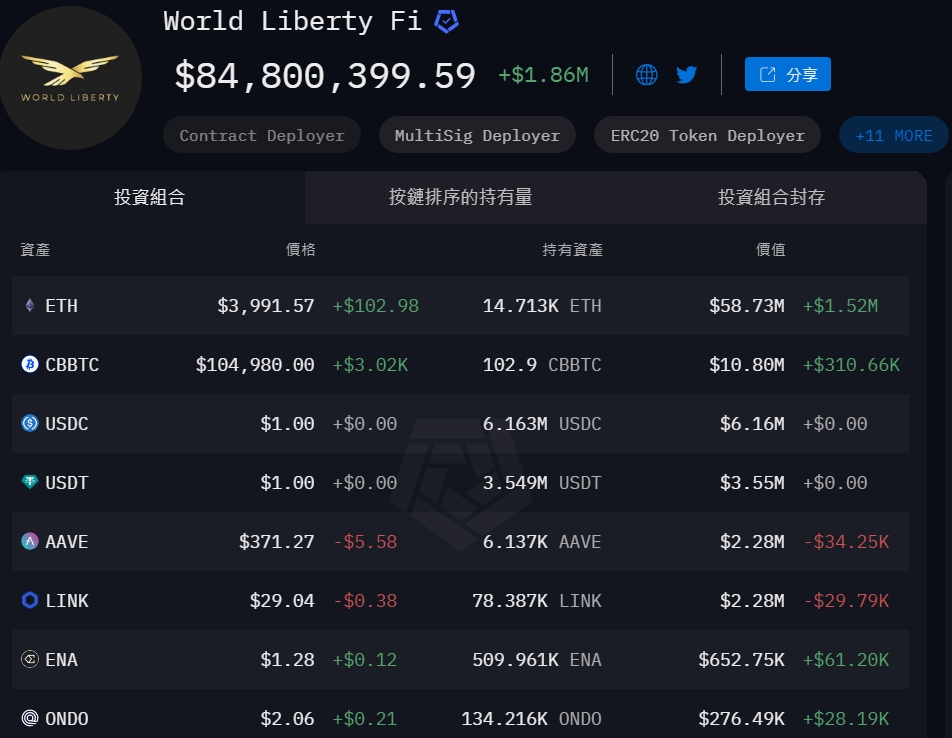
Task: Switch to the 按鏈排序的持有量 tab
Action: click(461, 197)
